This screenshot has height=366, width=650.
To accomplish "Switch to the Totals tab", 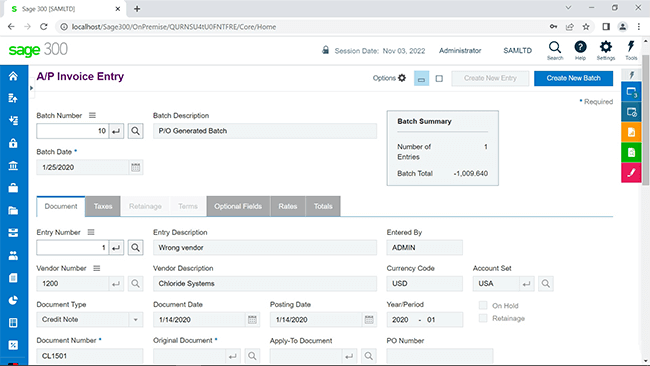I will pos(323,206).
